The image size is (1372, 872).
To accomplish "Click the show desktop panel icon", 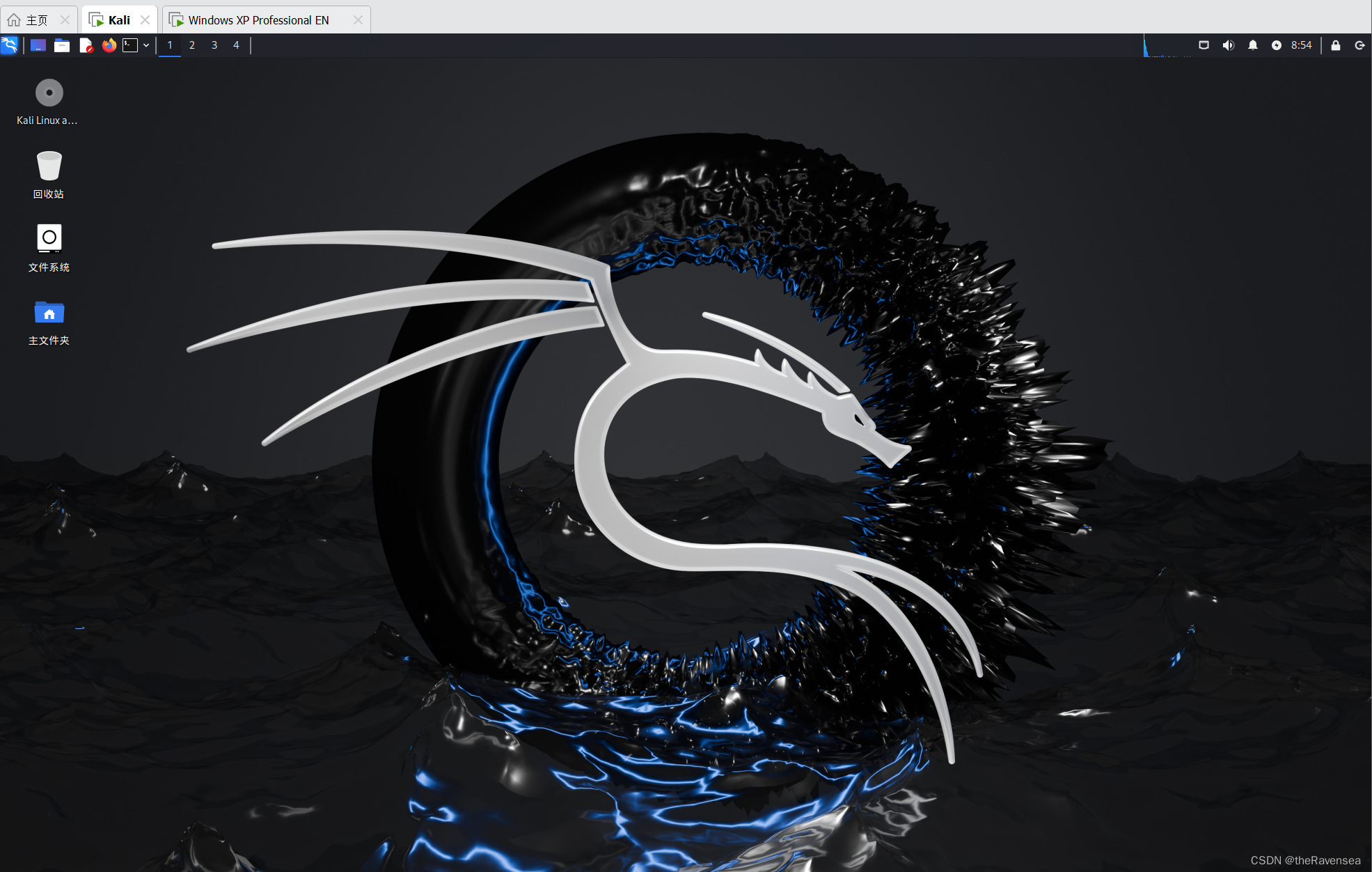I will [x=38, y=45].
